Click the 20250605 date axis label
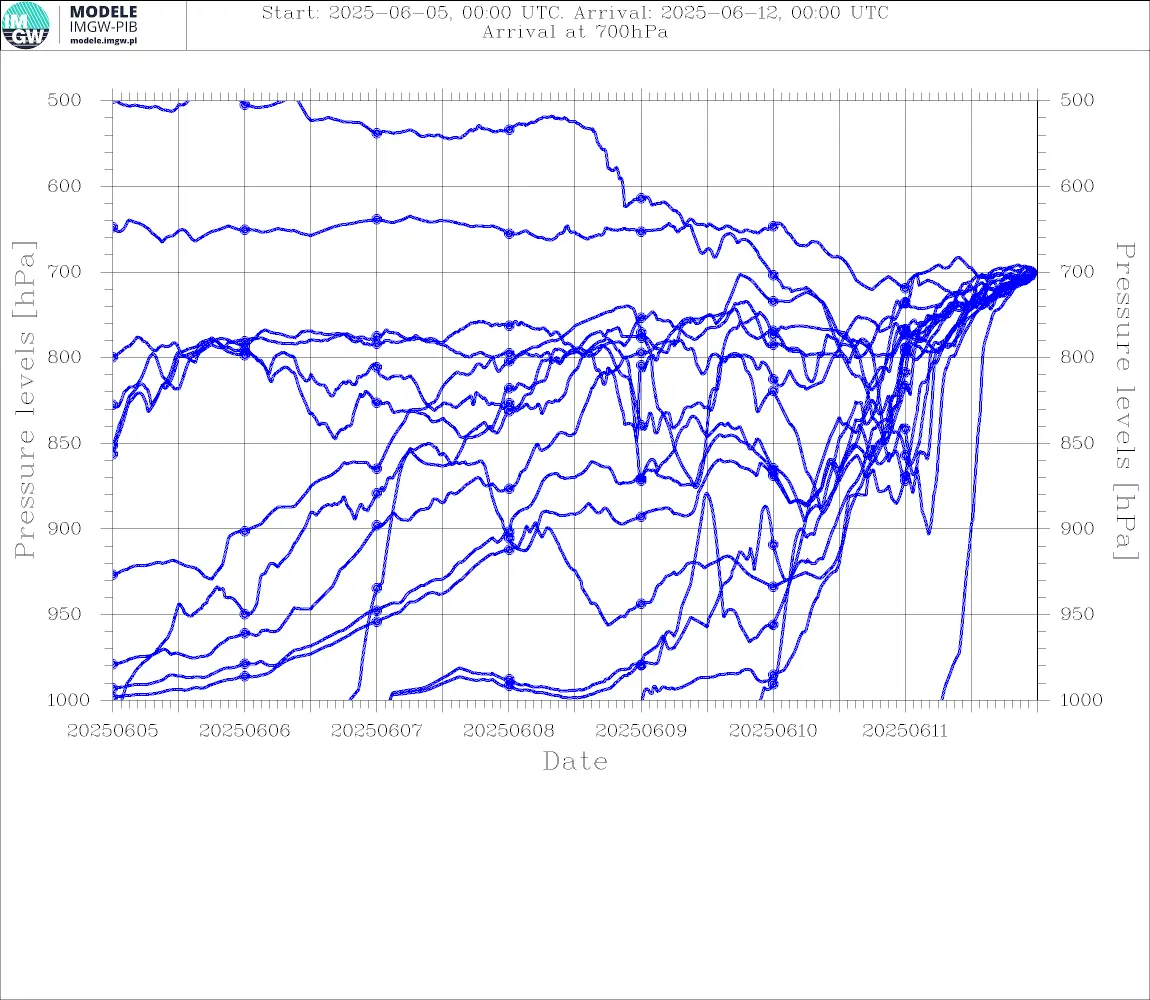The width and height of the screenshot is (1150, 1000). [x=112, y=731]
